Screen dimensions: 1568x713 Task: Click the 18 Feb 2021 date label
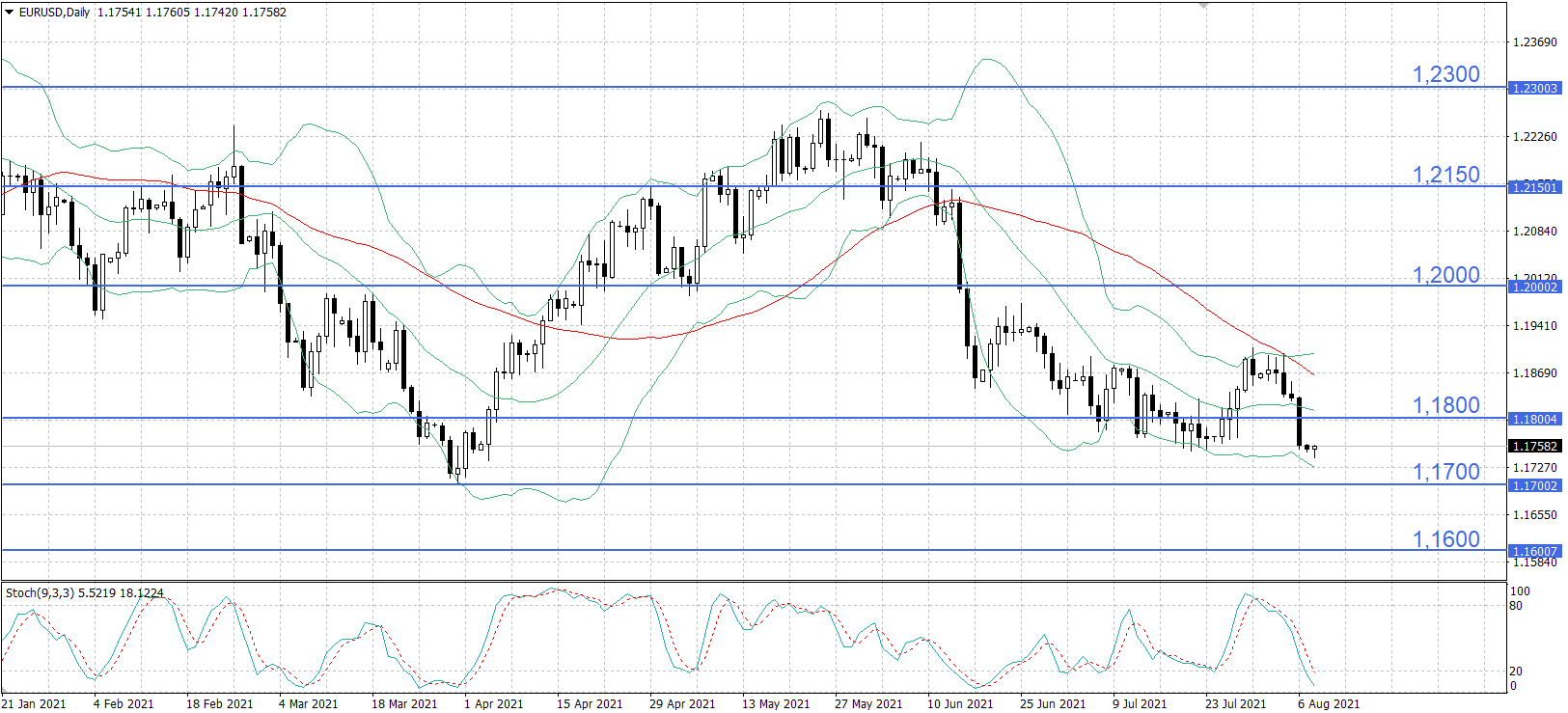tap(219, 703)
